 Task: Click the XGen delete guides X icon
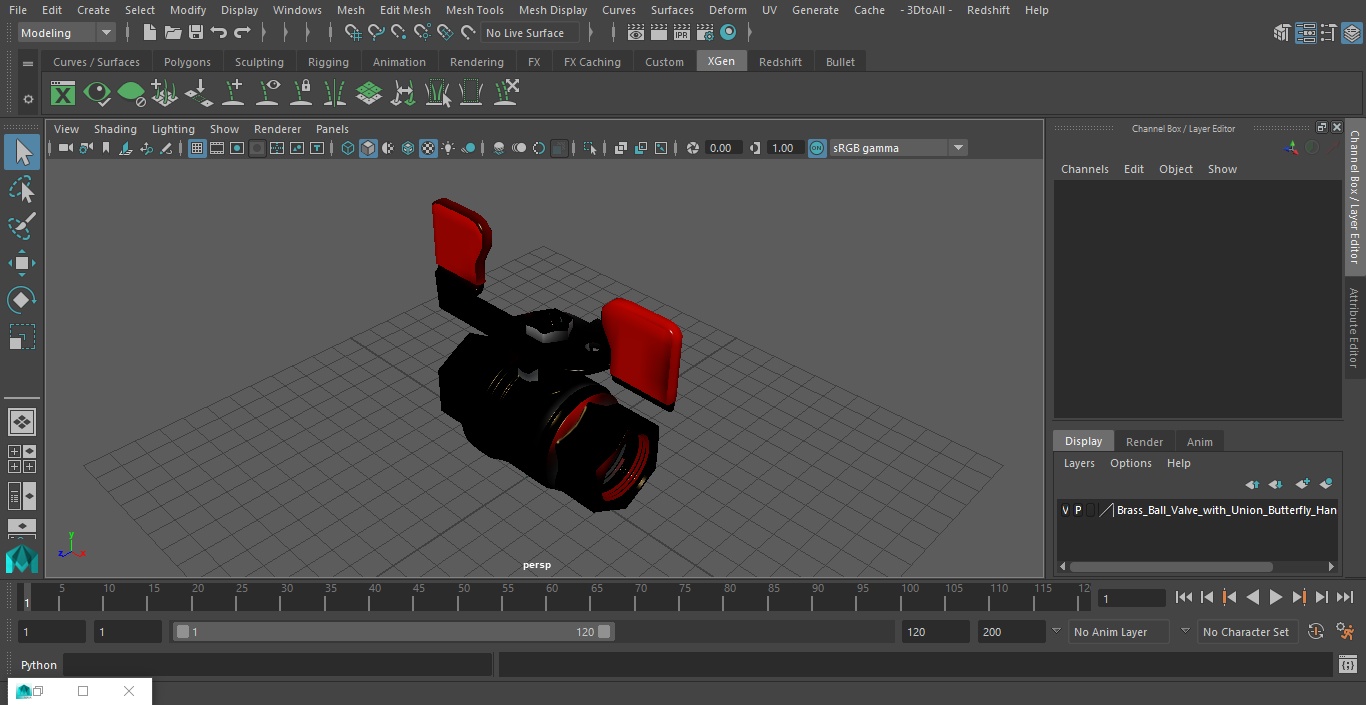[x=505, y=94]
